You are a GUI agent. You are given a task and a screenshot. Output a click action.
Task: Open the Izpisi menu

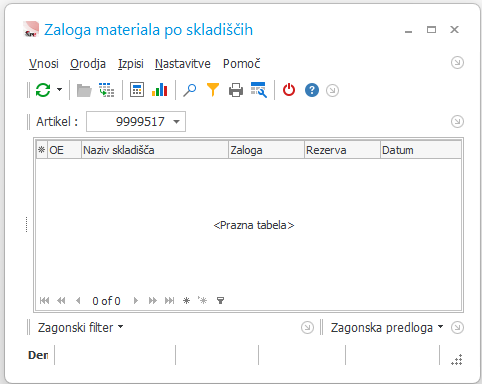click(131, 64)
